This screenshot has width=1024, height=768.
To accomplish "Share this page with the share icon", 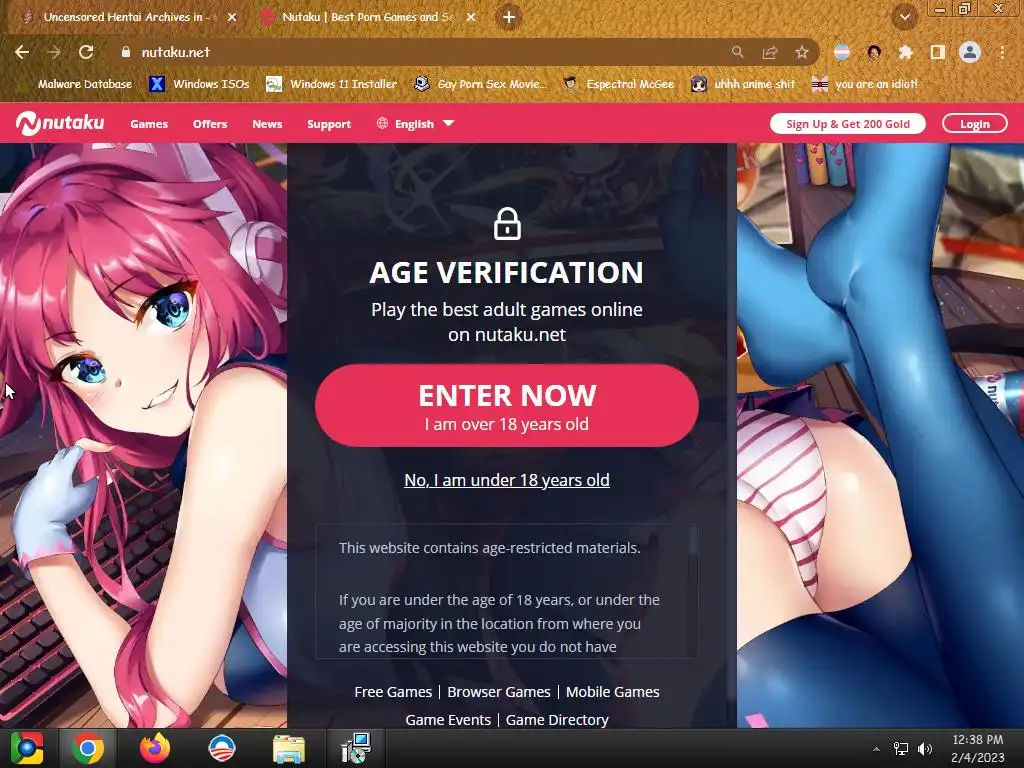I will tap(770, 52).
